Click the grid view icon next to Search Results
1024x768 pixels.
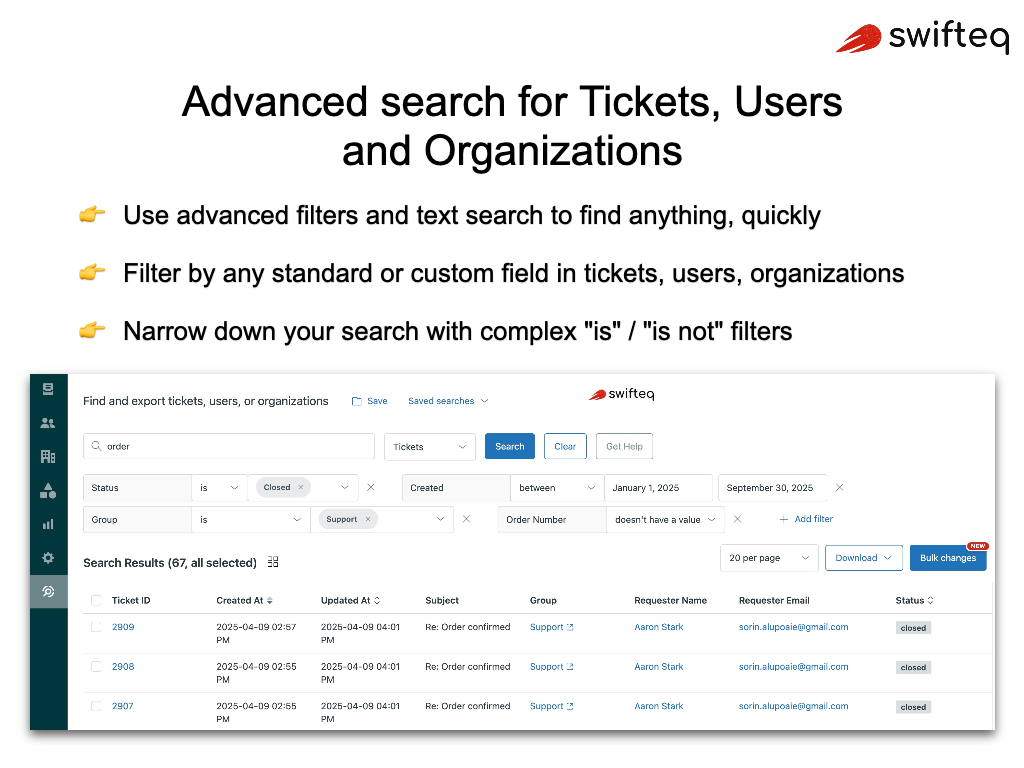(x=273, y=562)
